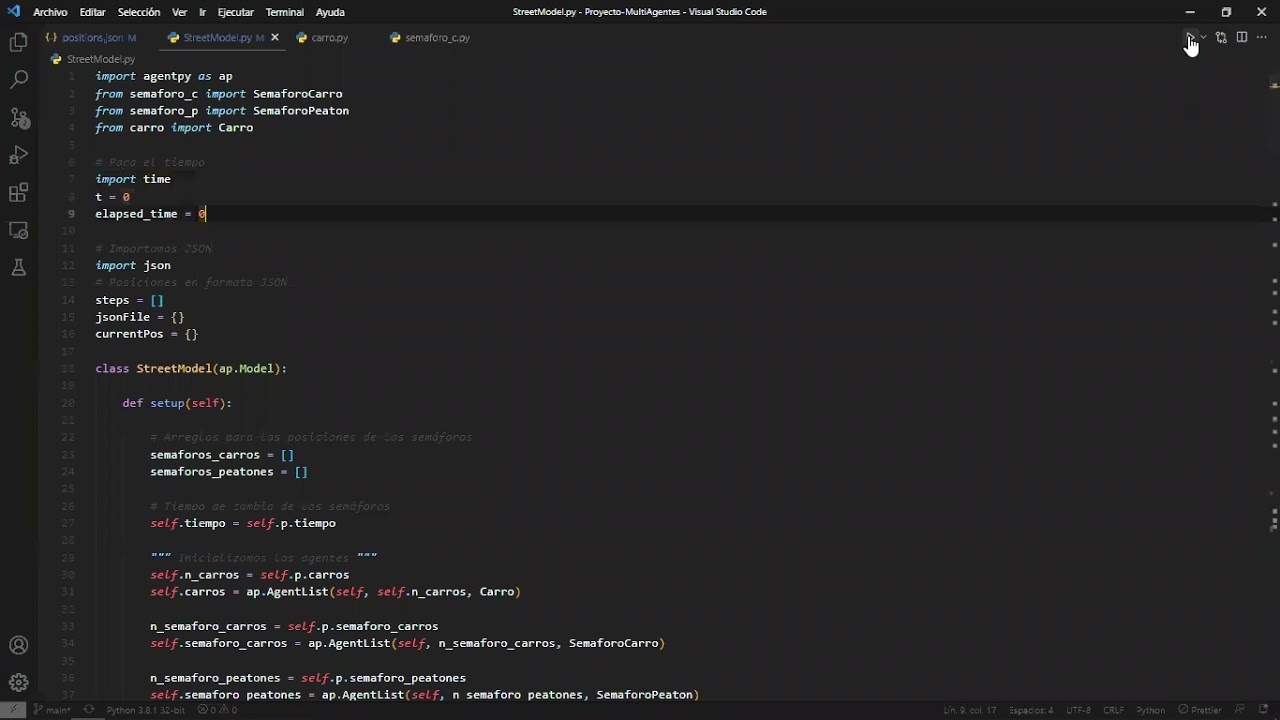
Task: Open the Editar menu
Action: (x=92, y=12)
